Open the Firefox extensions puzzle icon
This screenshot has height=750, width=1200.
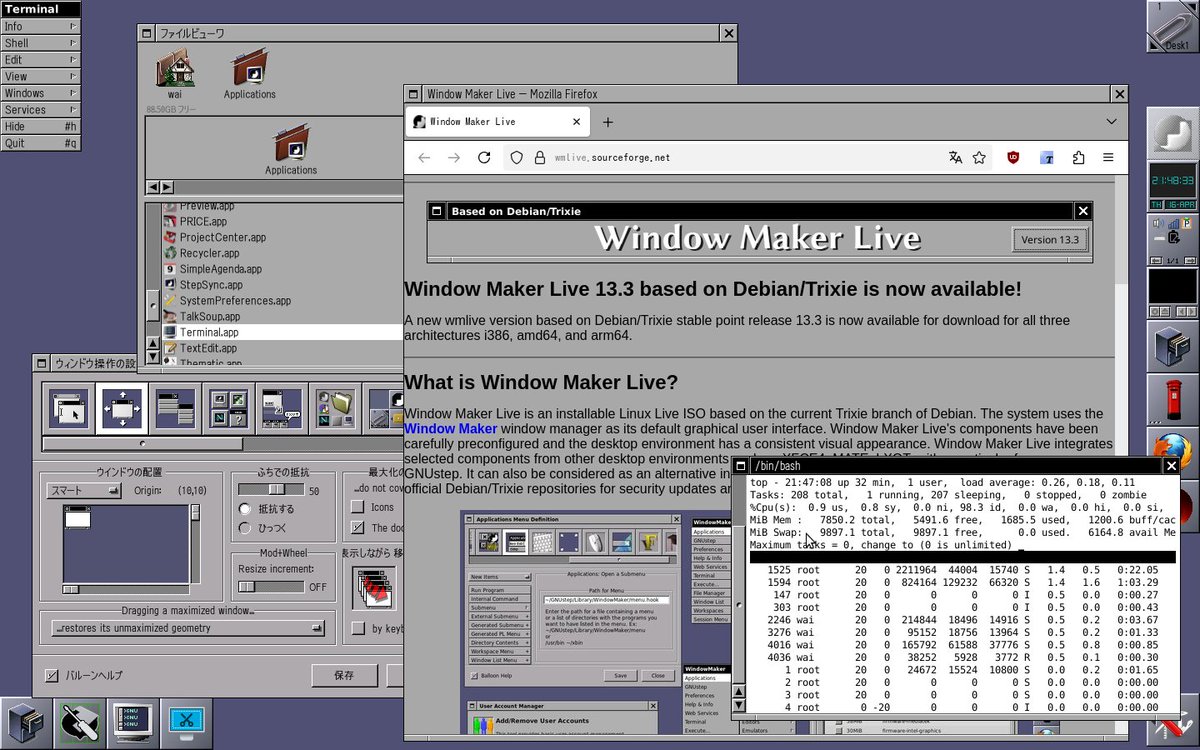(x=1078, y=158)
